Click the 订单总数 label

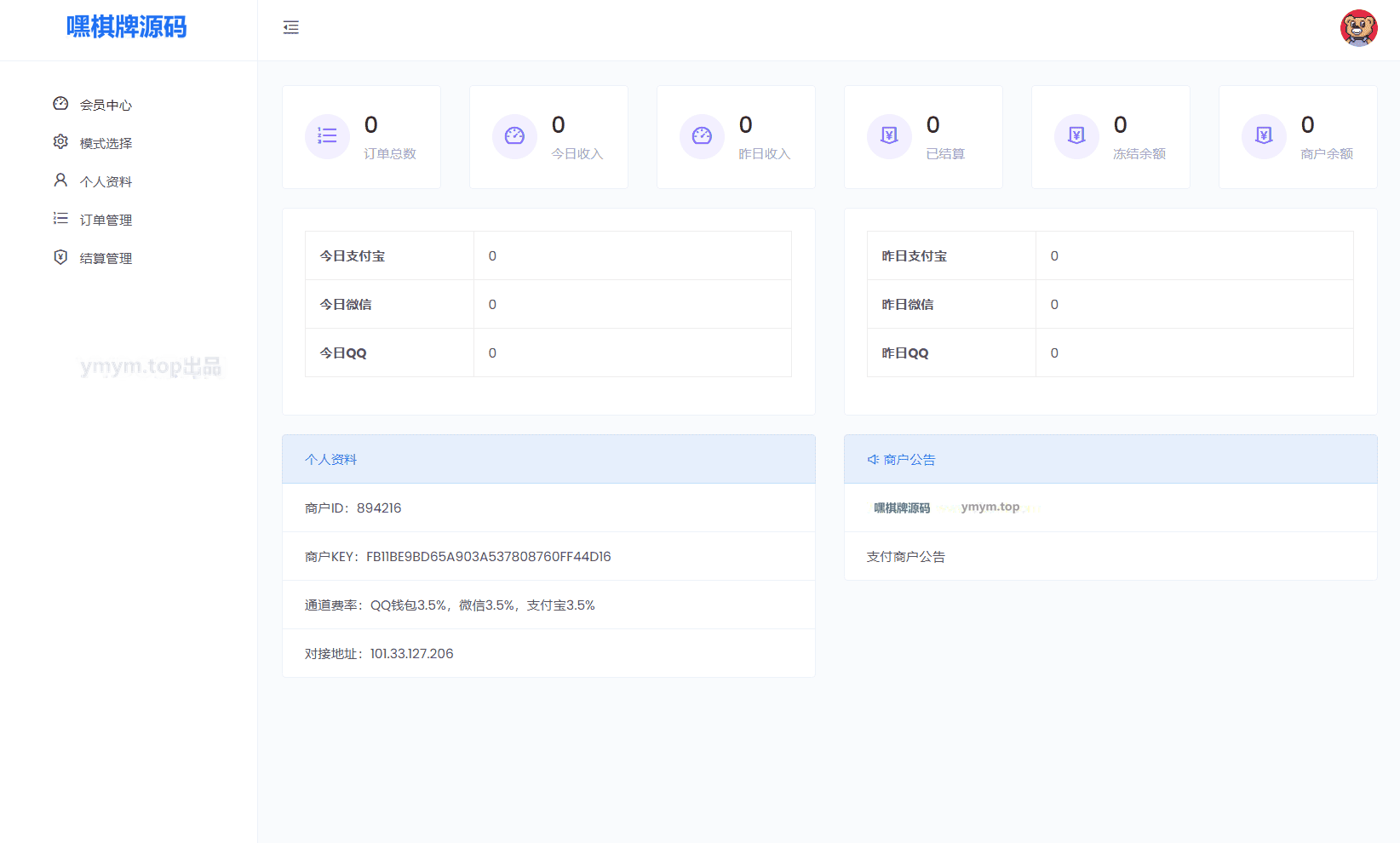point(390,154)
